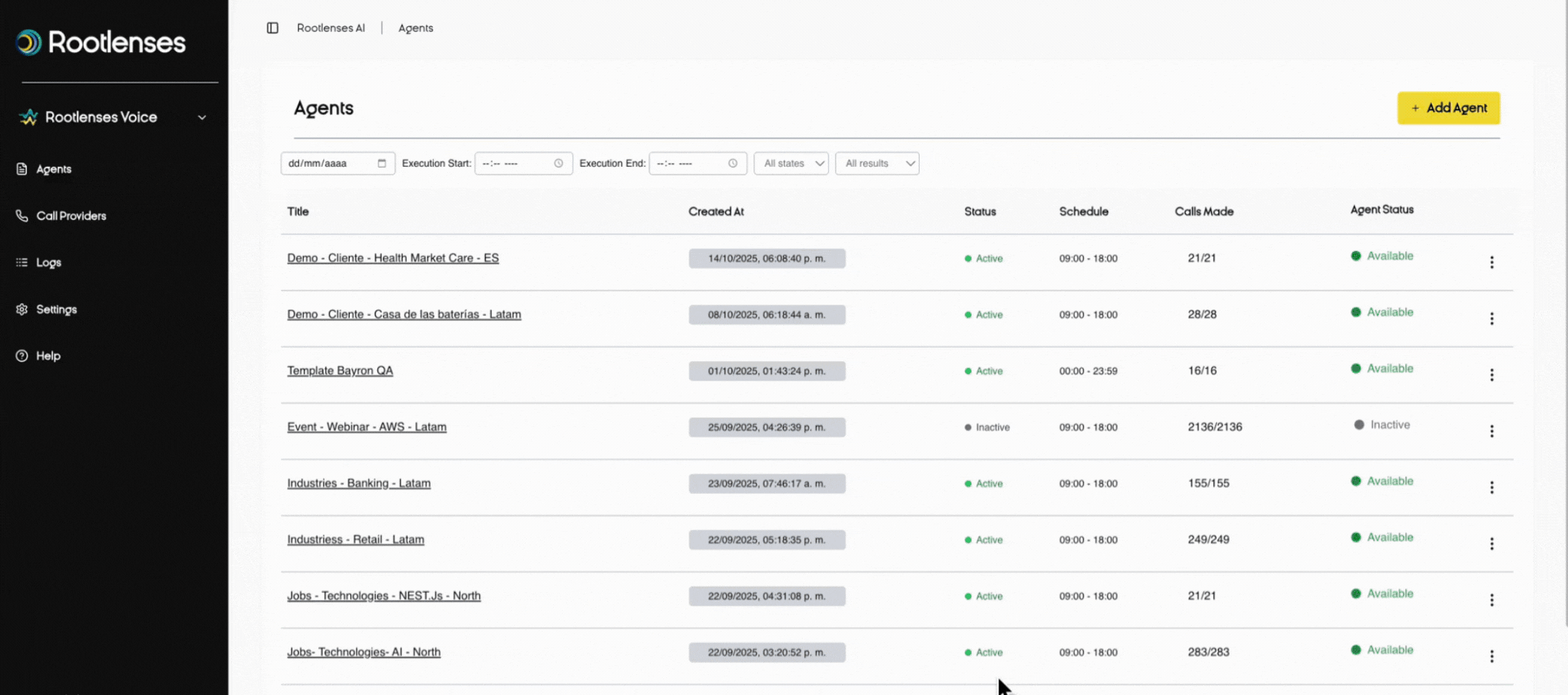The height and width of the screenshot is (695, 1568).
Task: Open the calendar picker in date field
Action: 382,163
